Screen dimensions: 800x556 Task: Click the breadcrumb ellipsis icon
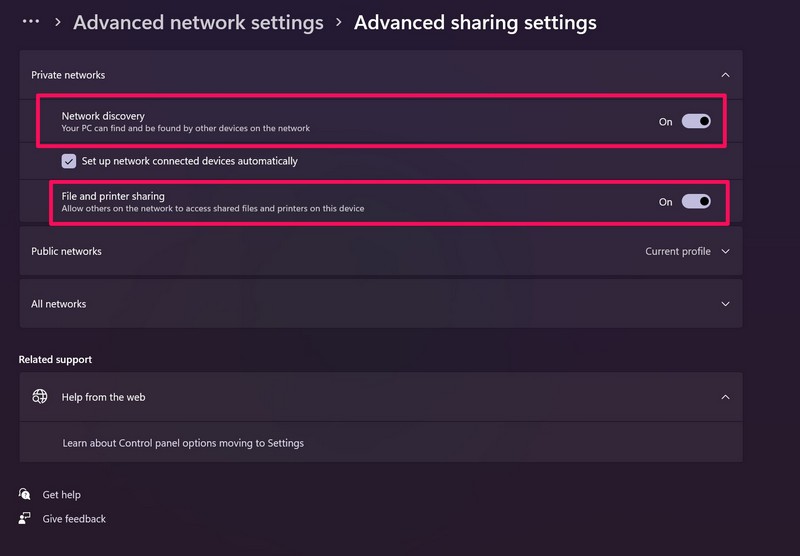[x=31, y=21]
